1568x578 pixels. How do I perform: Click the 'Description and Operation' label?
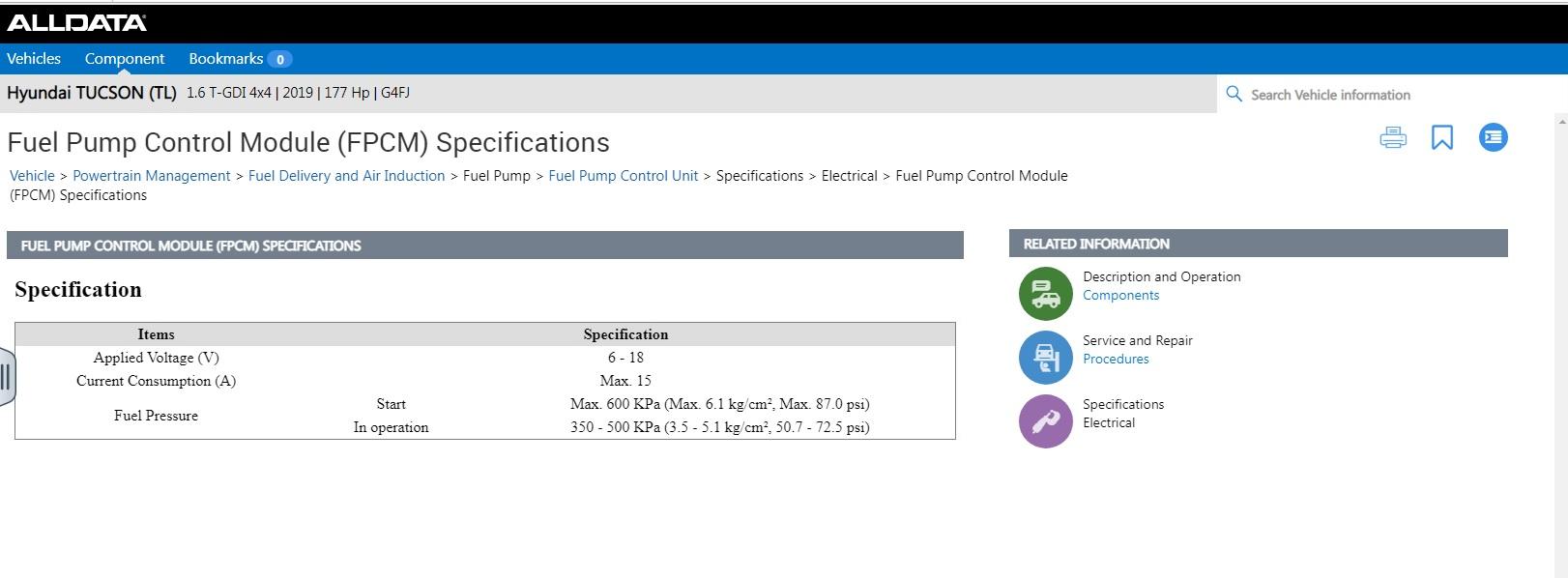pyautogui.click(x=1161, y=276)
